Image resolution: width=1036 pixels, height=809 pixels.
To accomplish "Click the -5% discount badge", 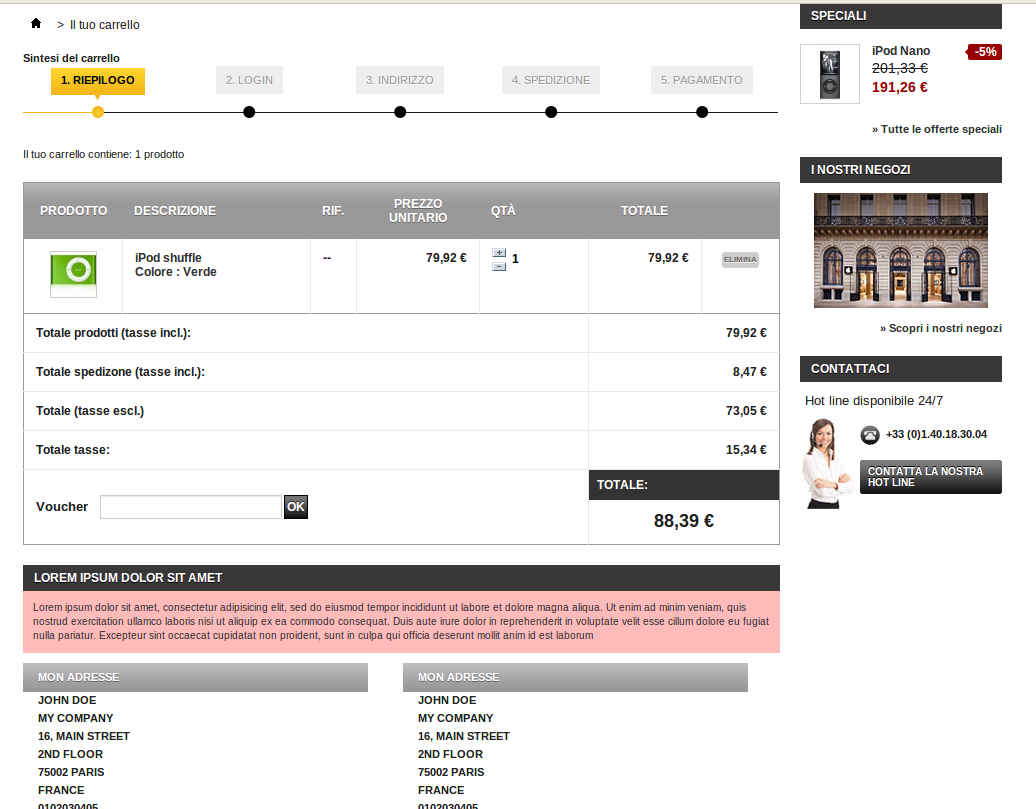I will [984, 52].
